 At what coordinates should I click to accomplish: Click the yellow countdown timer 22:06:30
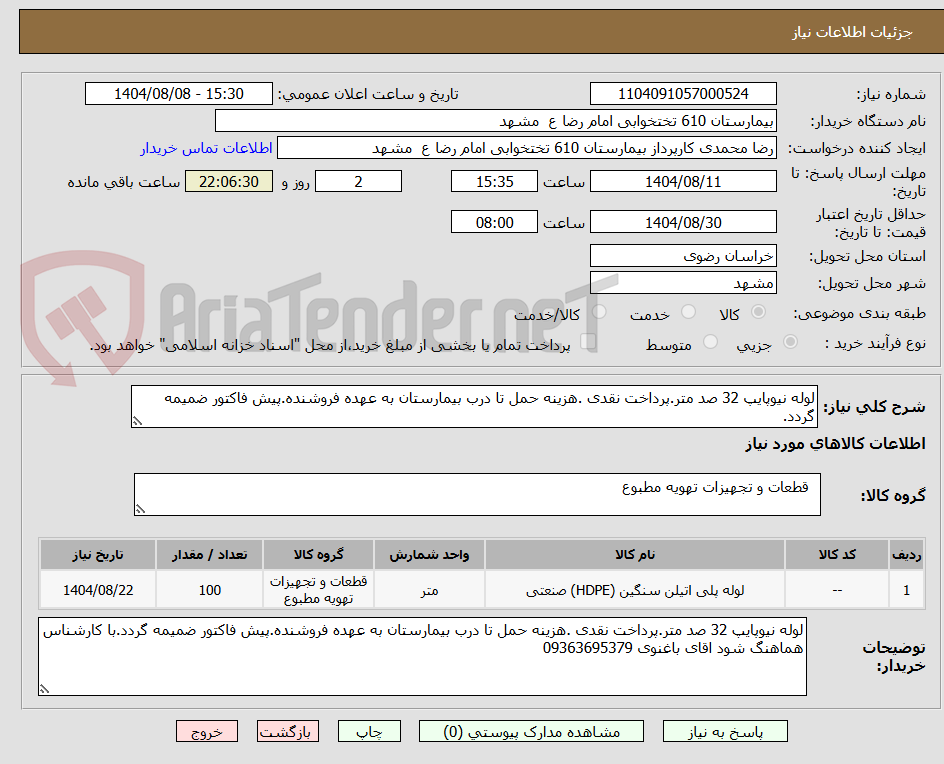227,181
